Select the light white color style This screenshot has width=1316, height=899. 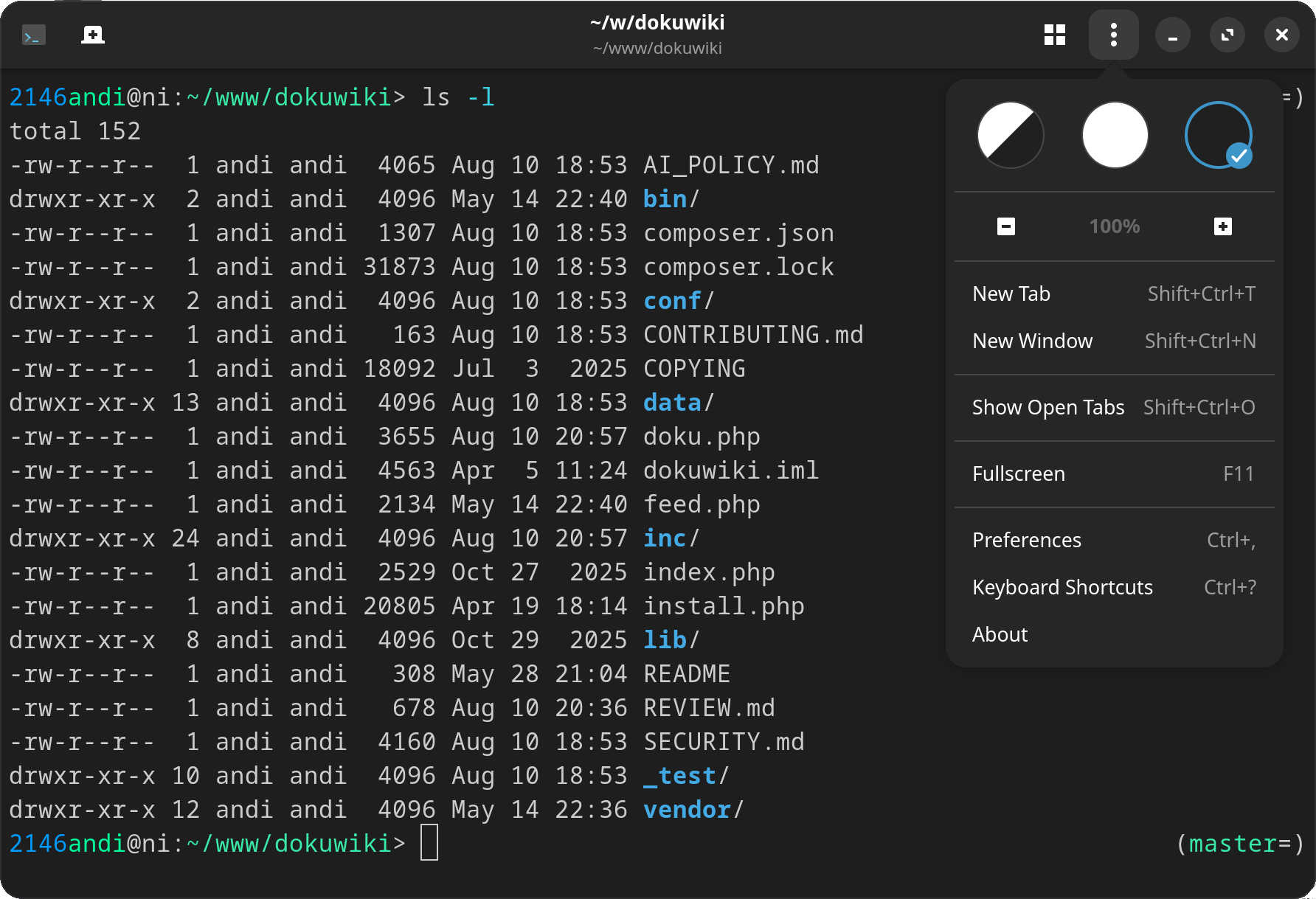tap(1115, 135)
